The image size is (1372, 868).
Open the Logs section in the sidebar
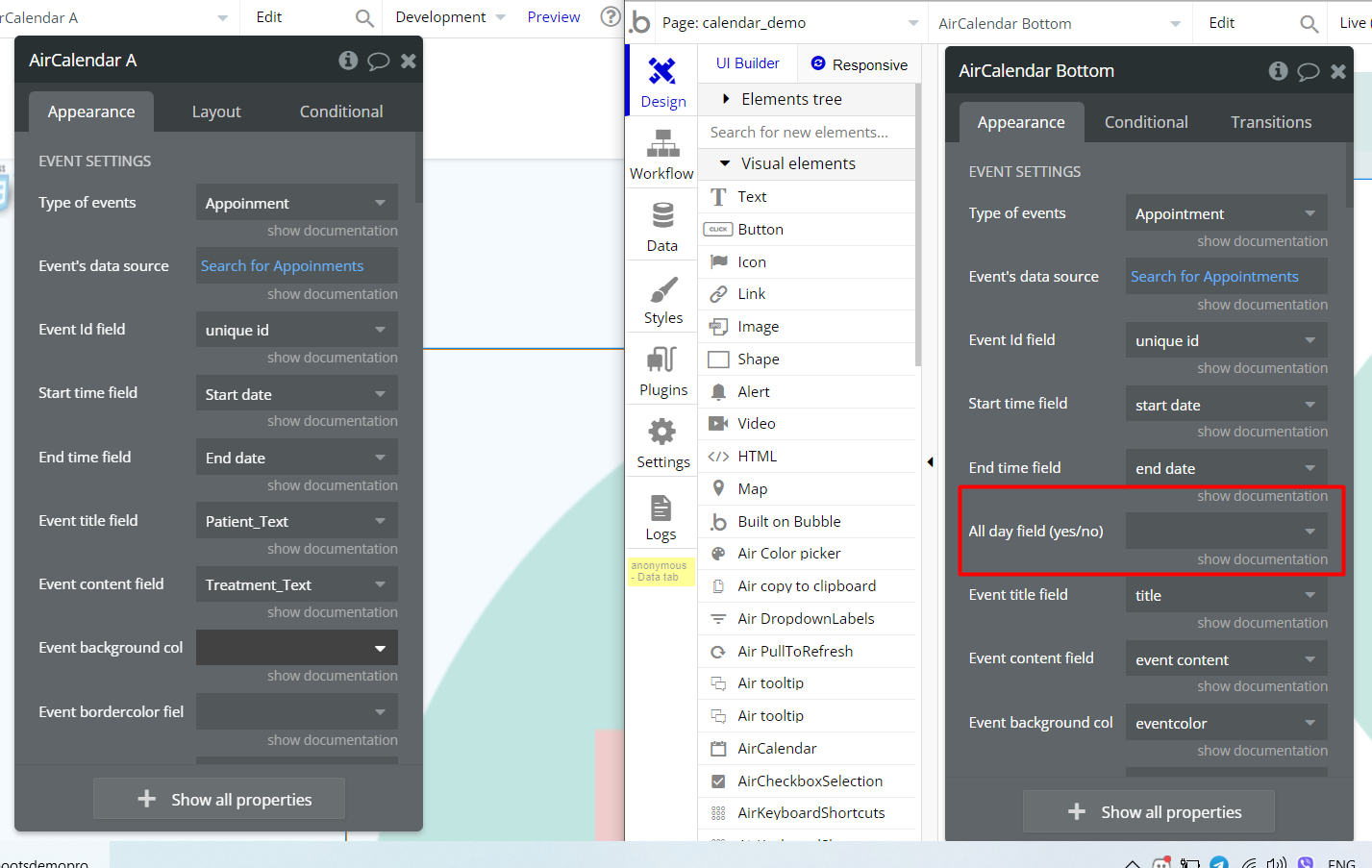point(661,515)
